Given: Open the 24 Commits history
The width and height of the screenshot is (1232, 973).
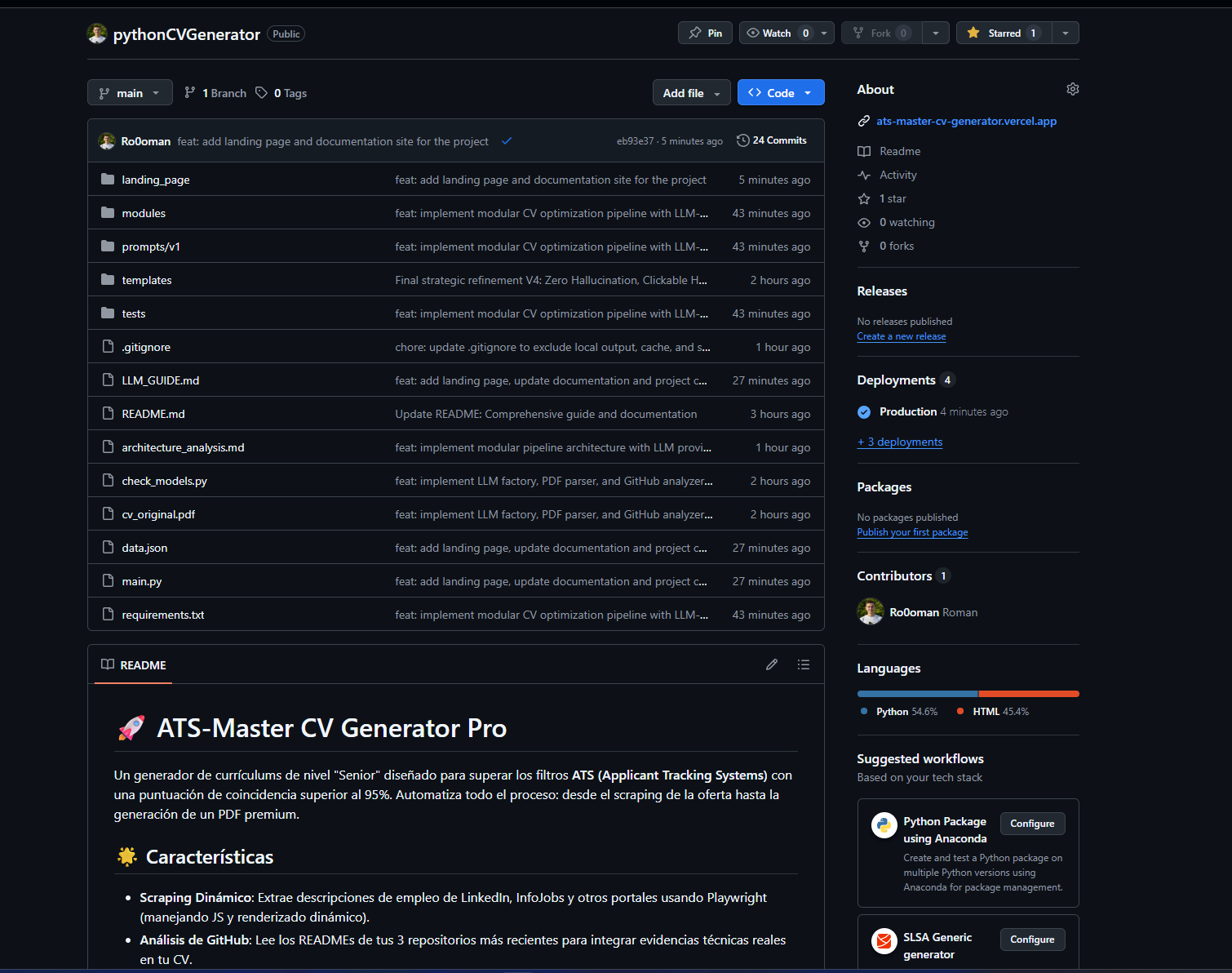Looking at the screenshot, I should (771, 140).
